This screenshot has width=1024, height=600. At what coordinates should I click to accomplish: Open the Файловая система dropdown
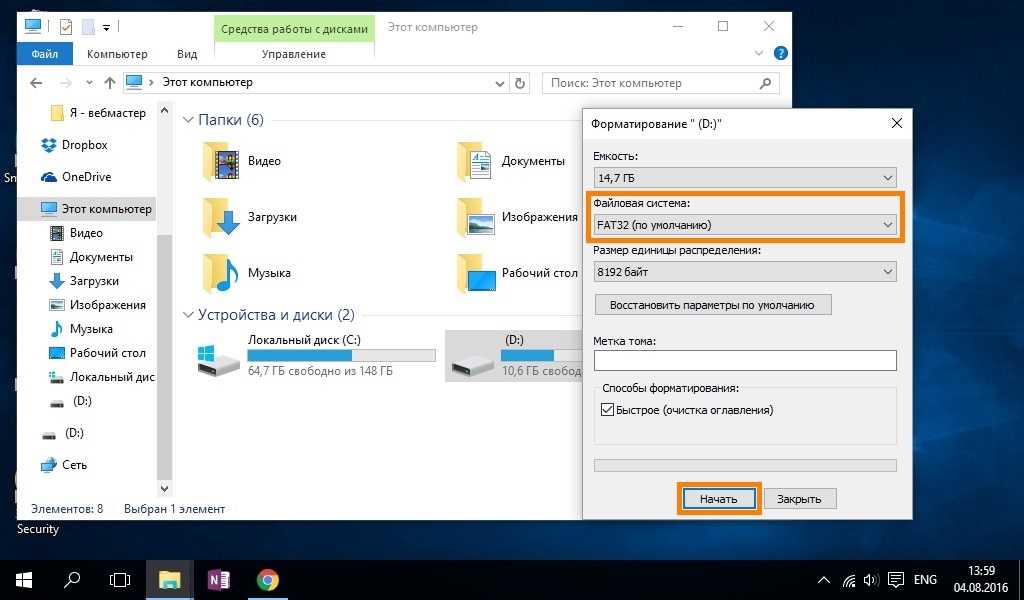(745, 225)
